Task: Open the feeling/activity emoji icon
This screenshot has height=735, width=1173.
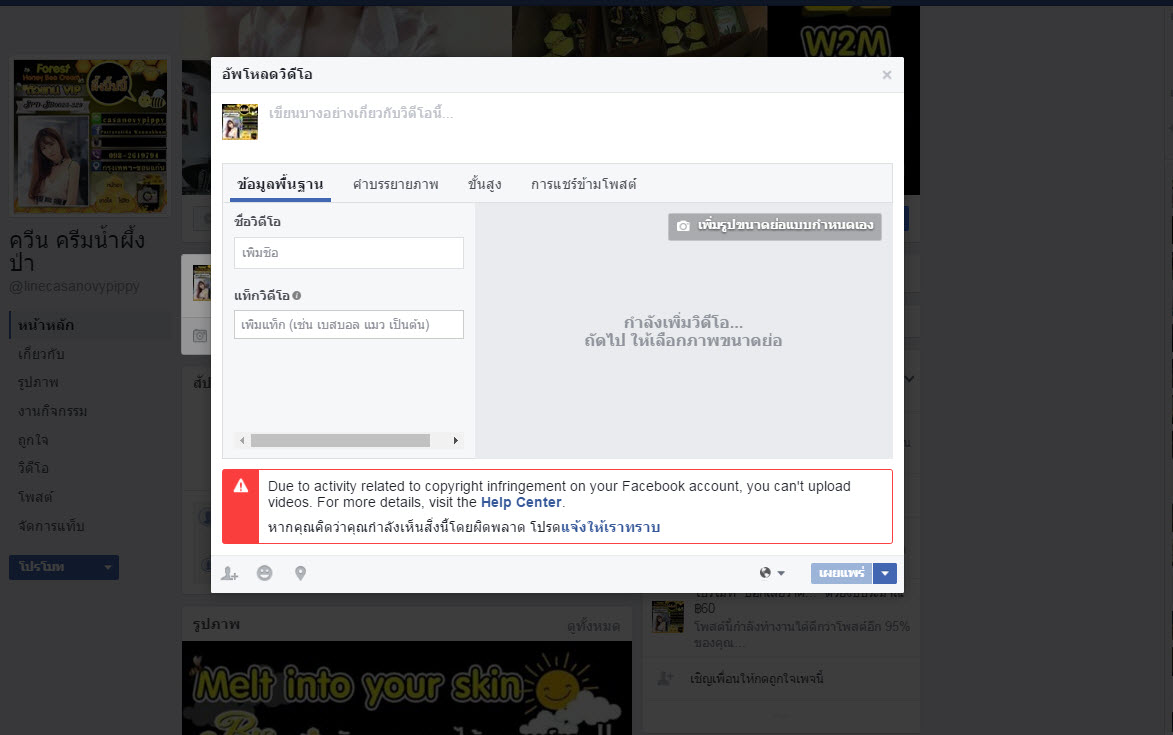Action: click(x=264, y=573)
